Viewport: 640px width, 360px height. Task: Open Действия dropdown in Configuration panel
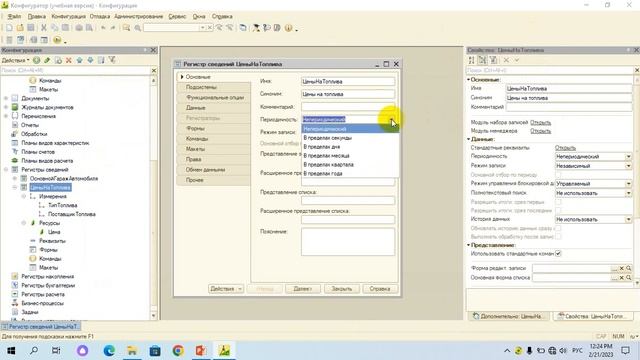pos(16,60)
